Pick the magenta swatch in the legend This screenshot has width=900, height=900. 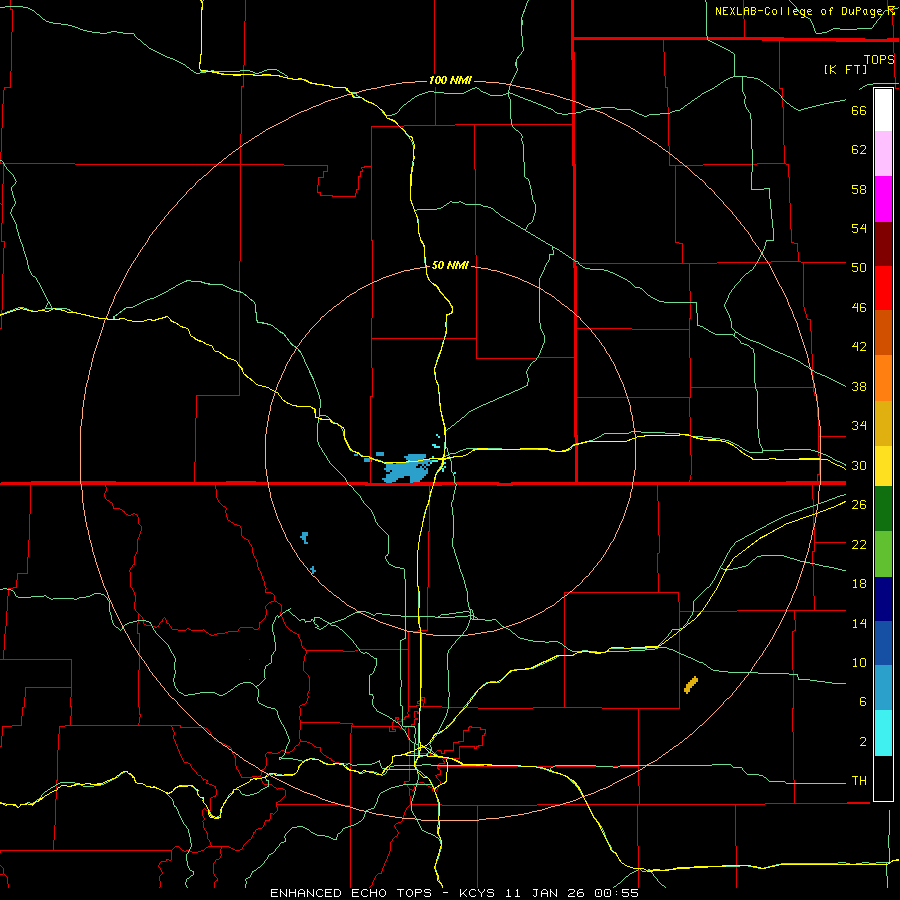(883, 199)
